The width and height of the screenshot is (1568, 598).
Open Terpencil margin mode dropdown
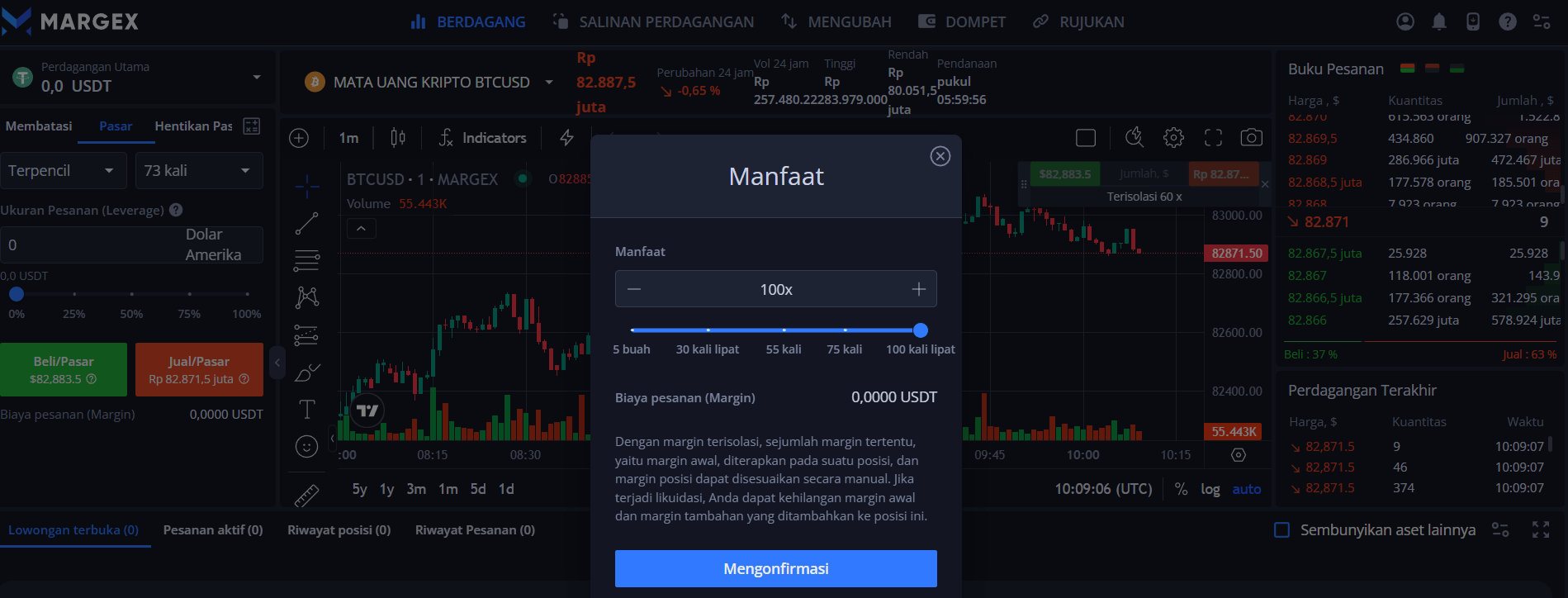click(x=64, y=170)
